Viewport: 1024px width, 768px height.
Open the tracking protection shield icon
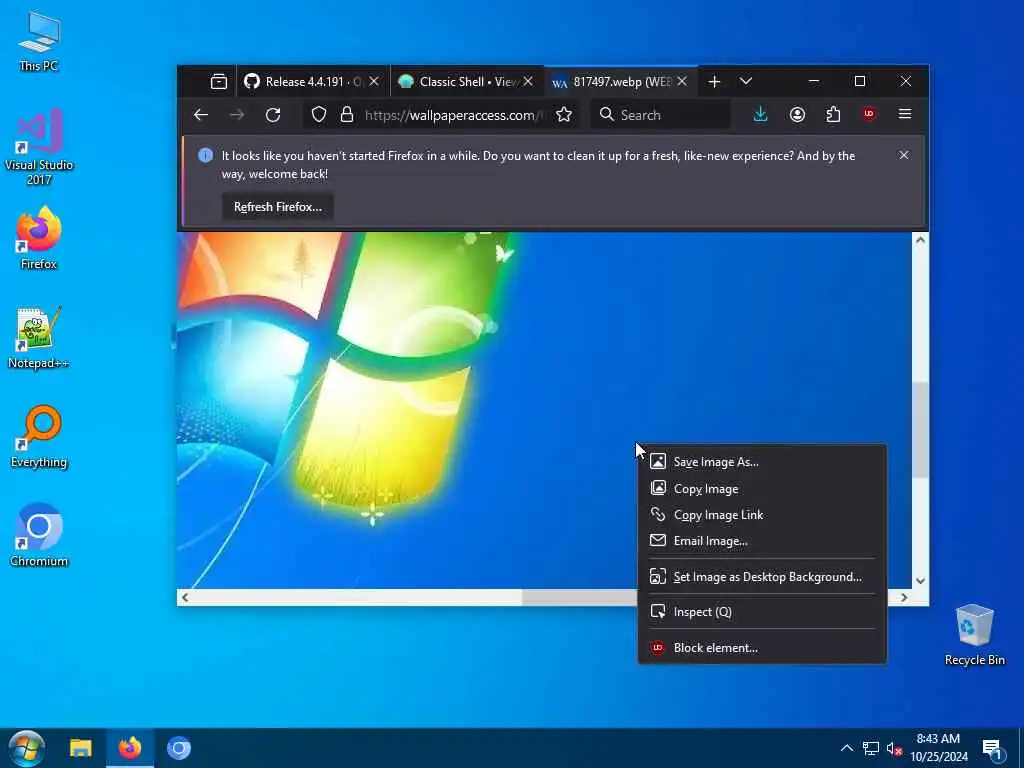click(x=319, y=115)
